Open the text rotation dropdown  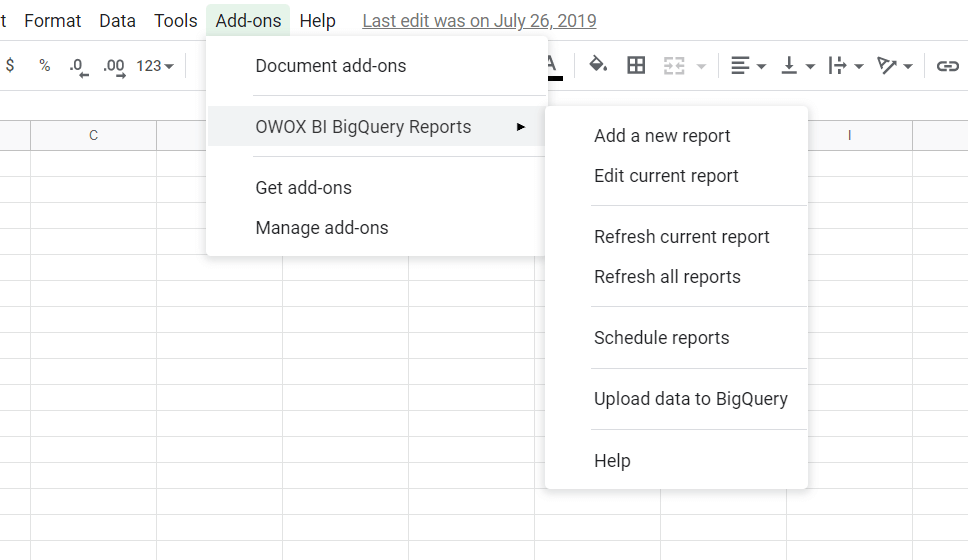point(894,65)
